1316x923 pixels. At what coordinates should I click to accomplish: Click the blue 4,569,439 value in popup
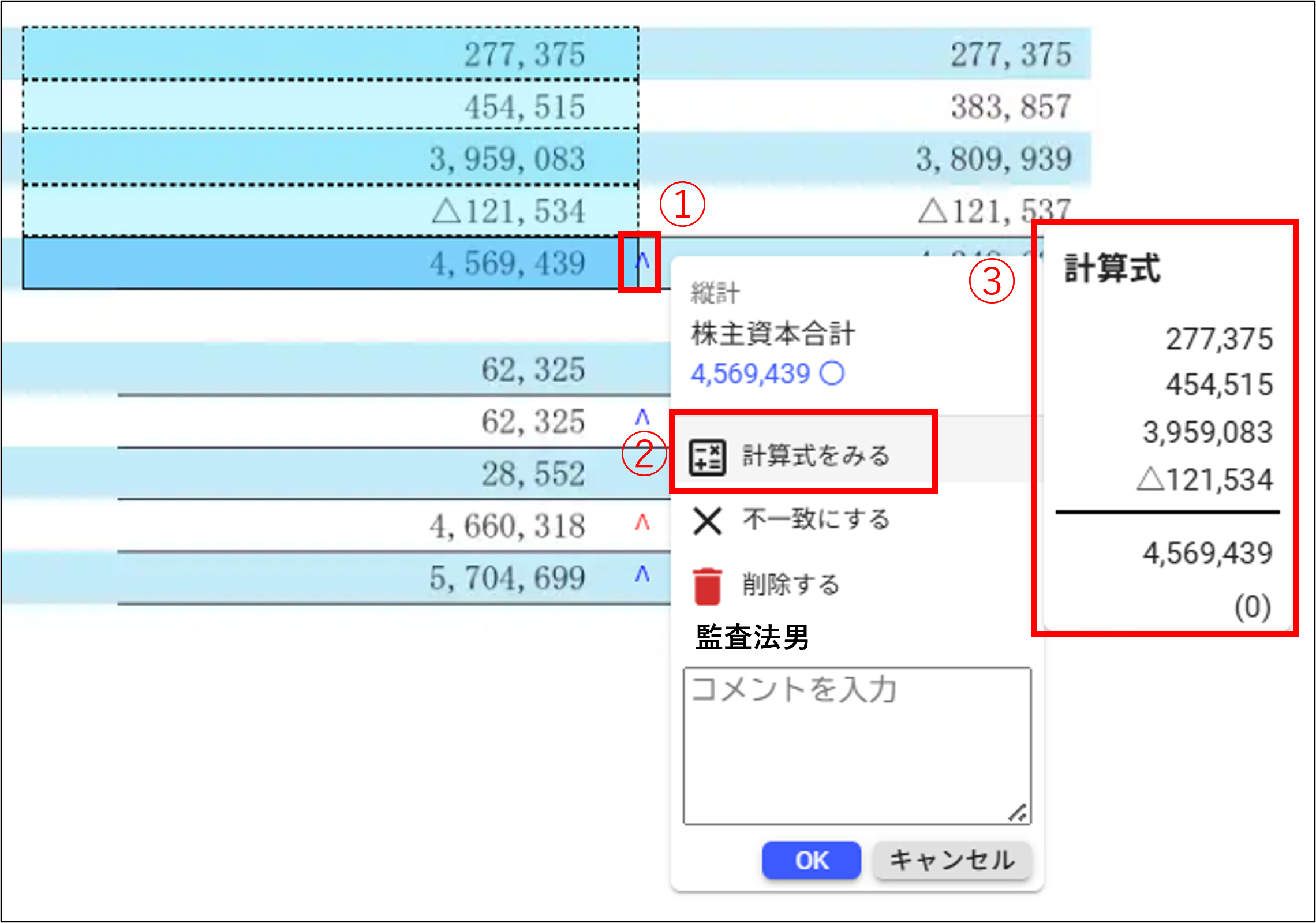click(x=751, y=374)
